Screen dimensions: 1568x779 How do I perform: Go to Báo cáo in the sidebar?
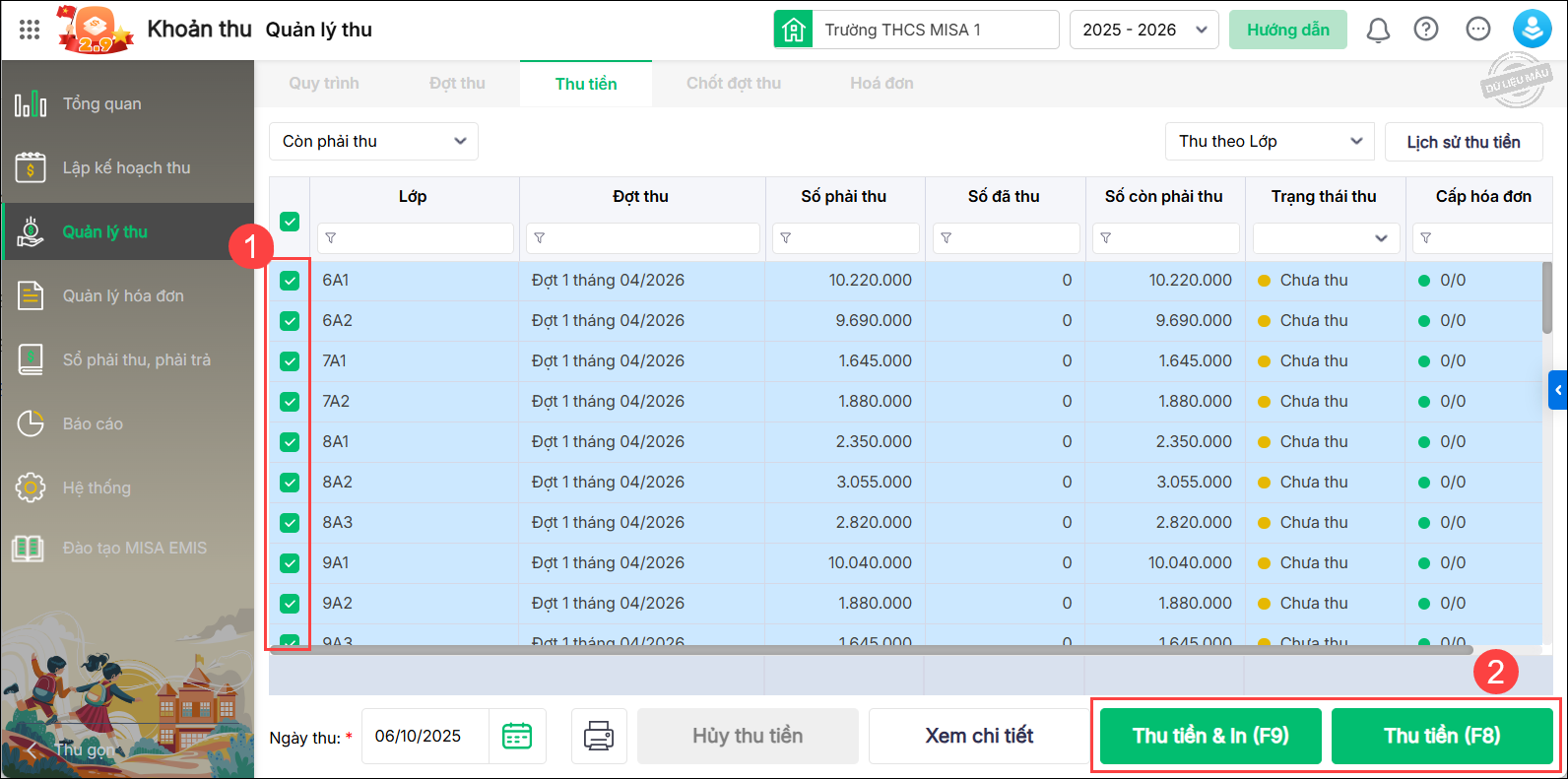coord(93,423)
